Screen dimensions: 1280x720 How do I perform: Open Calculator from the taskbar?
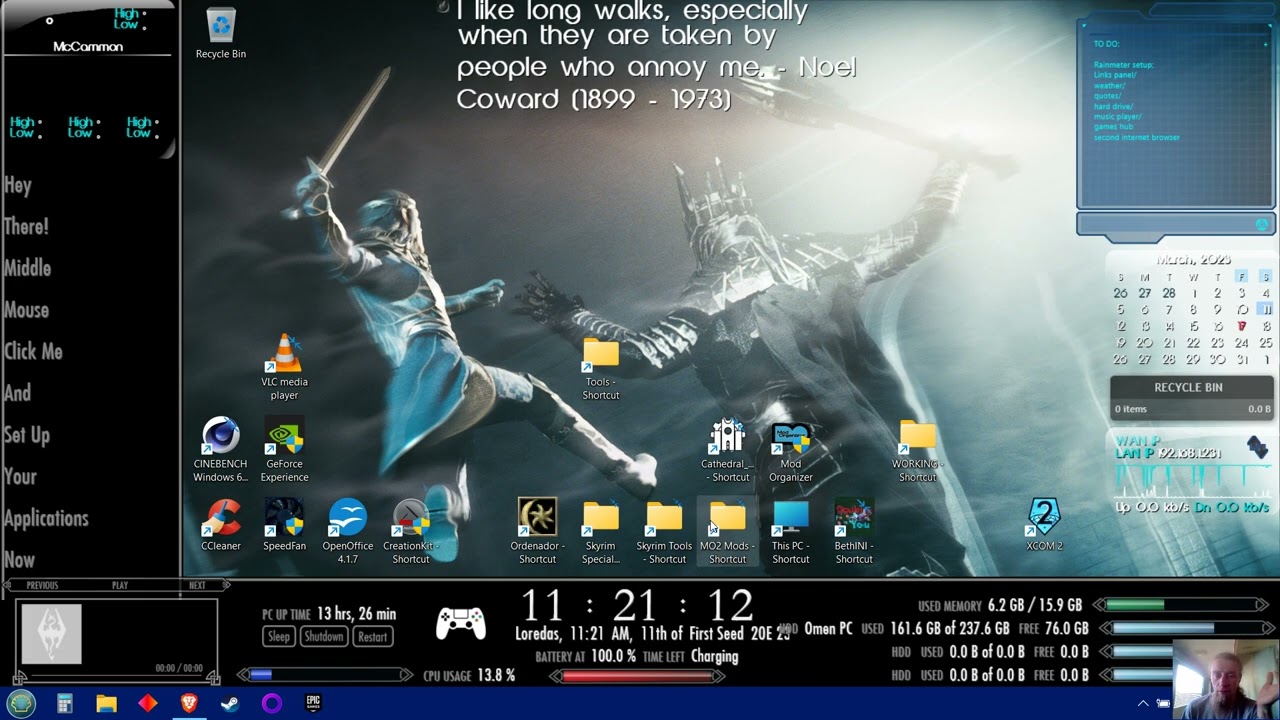click(65, 703)
